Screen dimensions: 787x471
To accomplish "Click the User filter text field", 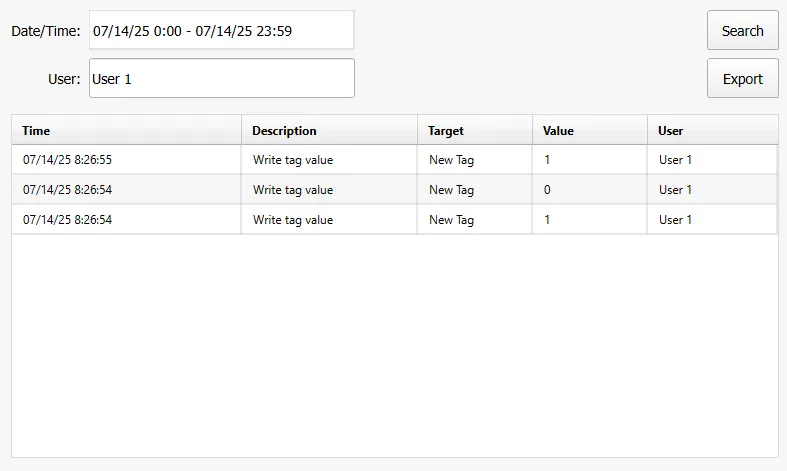I will [x=221, y=79].
